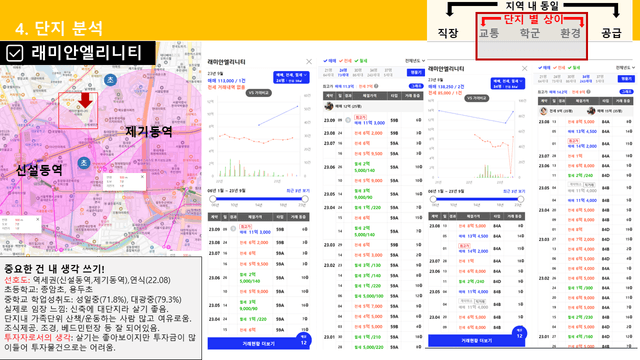Click the blue school marker near 제기동역

110,80
